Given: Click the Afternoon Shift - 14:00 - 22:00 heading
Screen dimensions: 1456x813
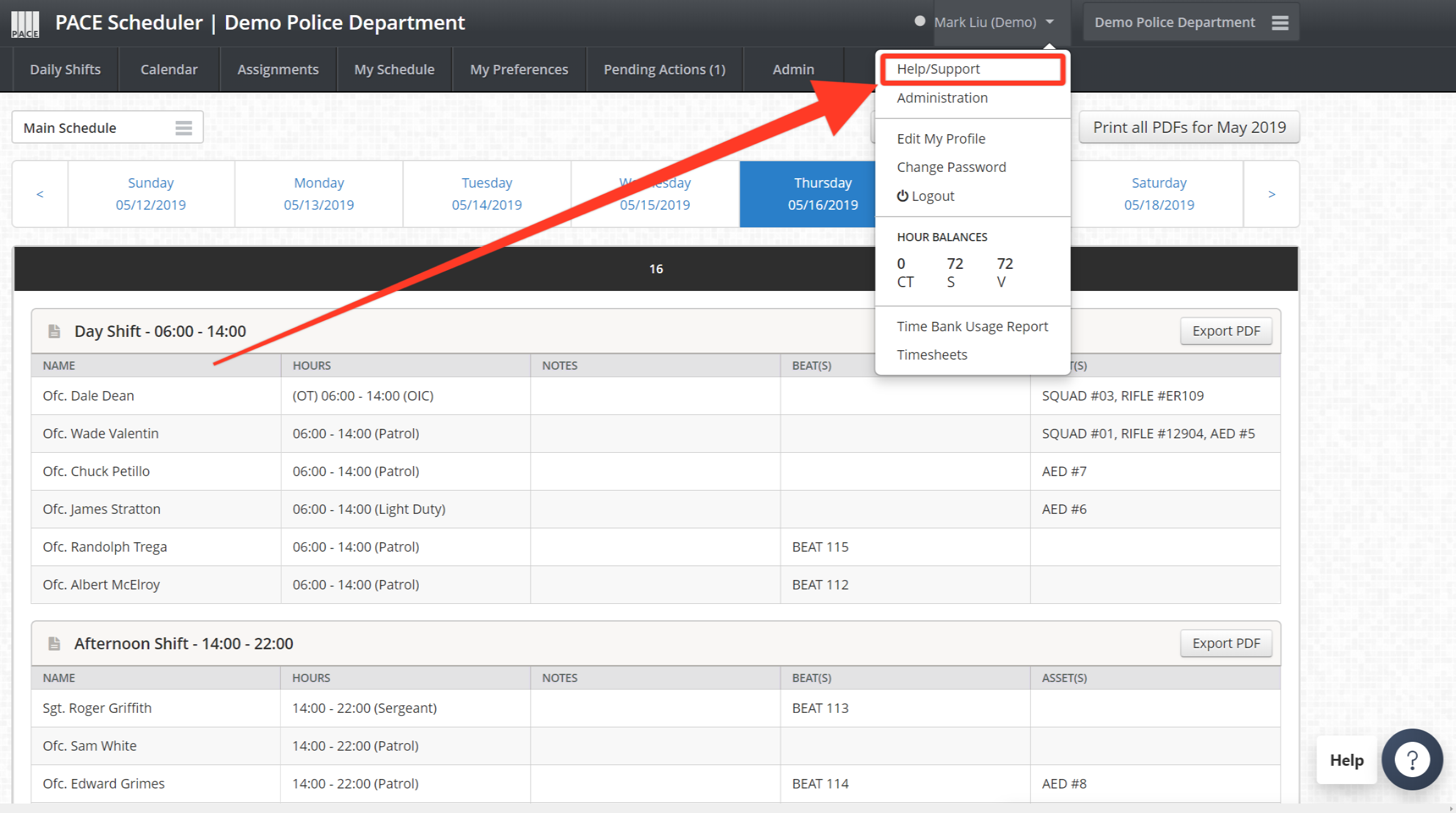Looking at the screenshot, I should pyautogui.click(x=184, y=644).
